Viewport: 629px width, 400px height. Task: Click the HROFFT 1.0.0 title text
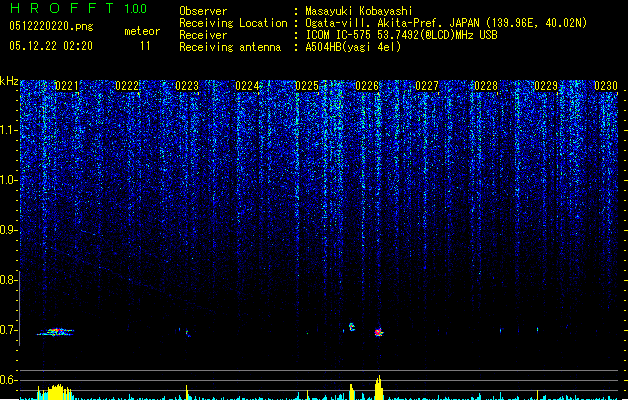click(78, 8)
